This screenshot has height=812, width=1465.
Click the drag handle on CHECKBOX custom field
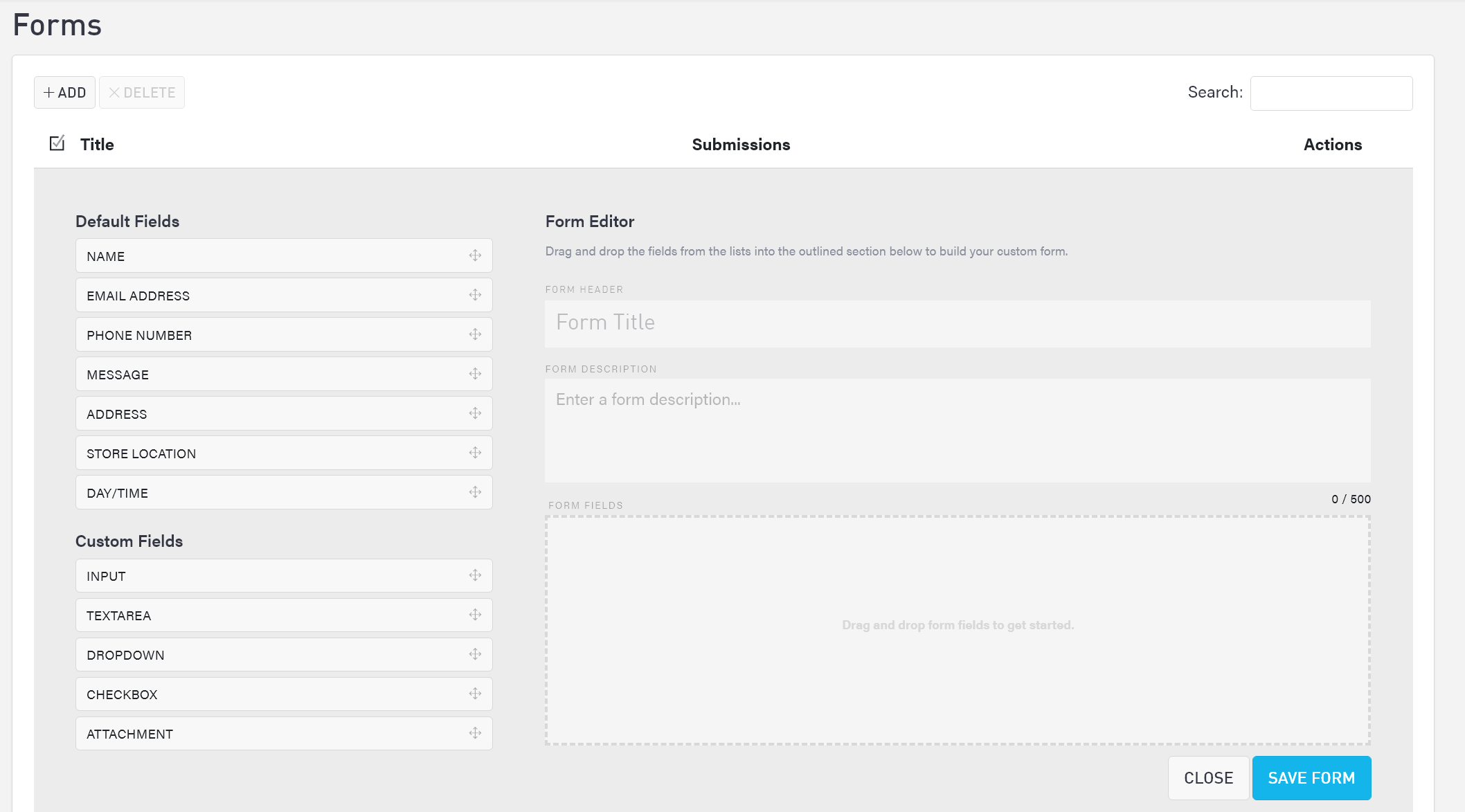(475, 694)
